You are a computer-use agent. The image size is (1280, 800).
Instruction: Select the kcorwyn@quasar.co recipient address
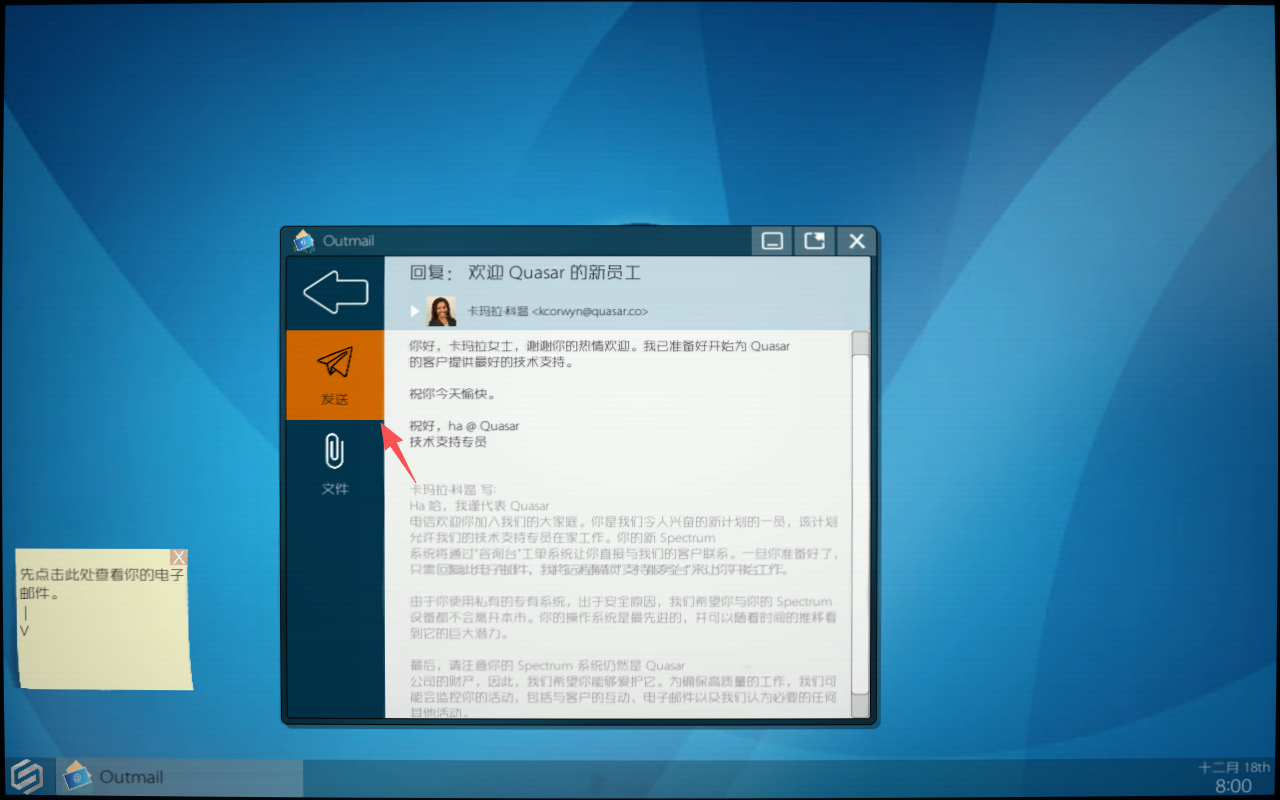pyautogui.click(x=590, y=311)
